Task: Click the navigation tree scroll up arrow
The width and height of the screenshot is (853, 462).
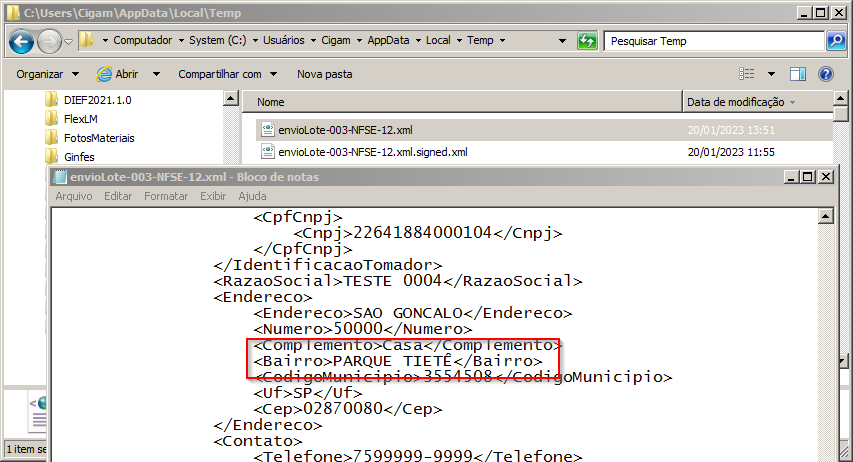Action: coord(231,98)
